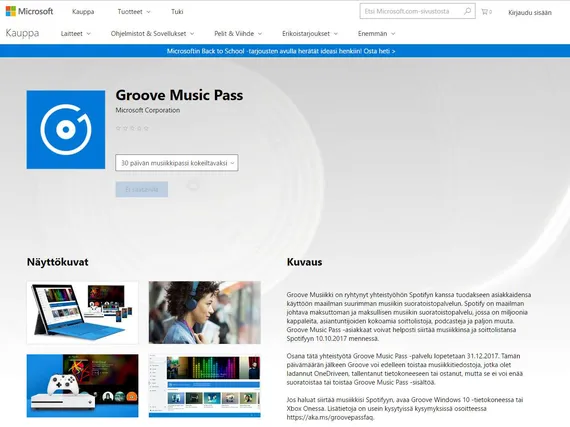
Task: Click the Groove Music Pass app icon
Action: [x=66, y=130]
